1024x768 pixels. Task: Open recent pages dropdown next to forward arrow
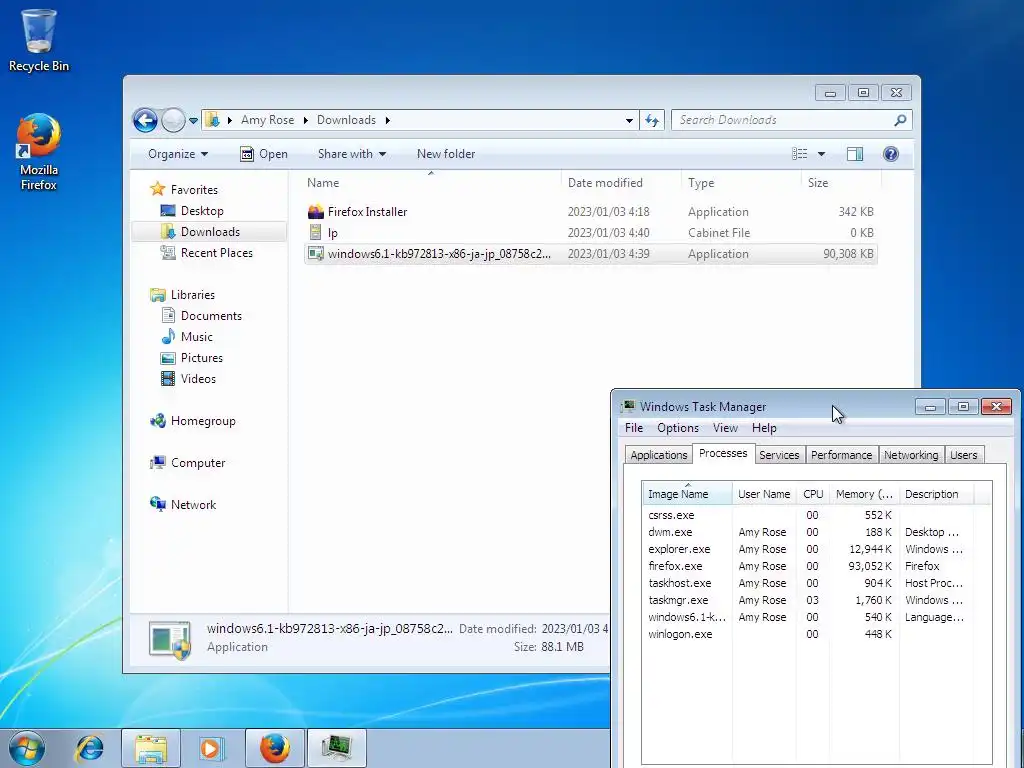(x=193, y=121)
